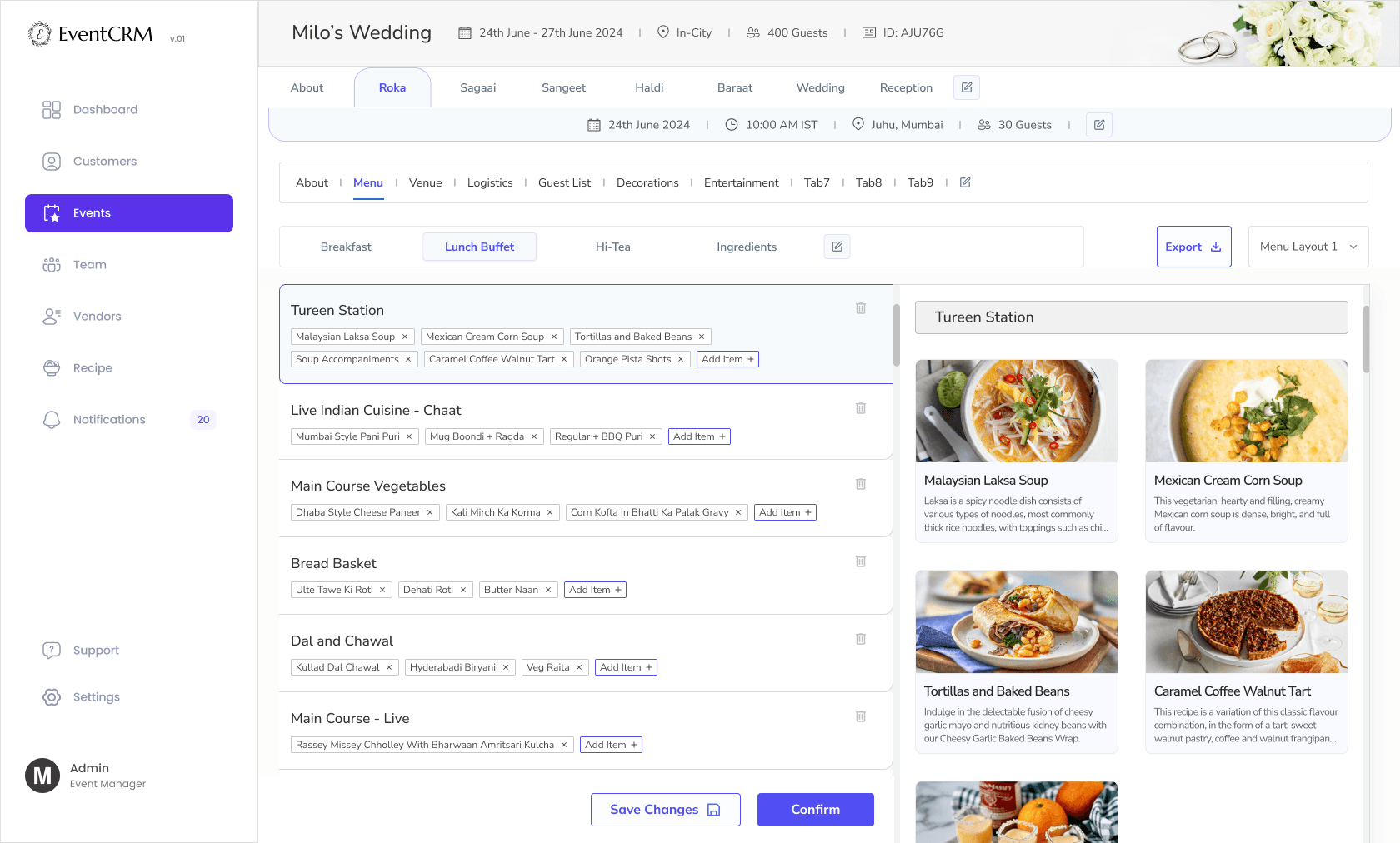Viewport: 1400px width, 843px height.
Task: Select the Guest List tab
Action: [565, 182]
